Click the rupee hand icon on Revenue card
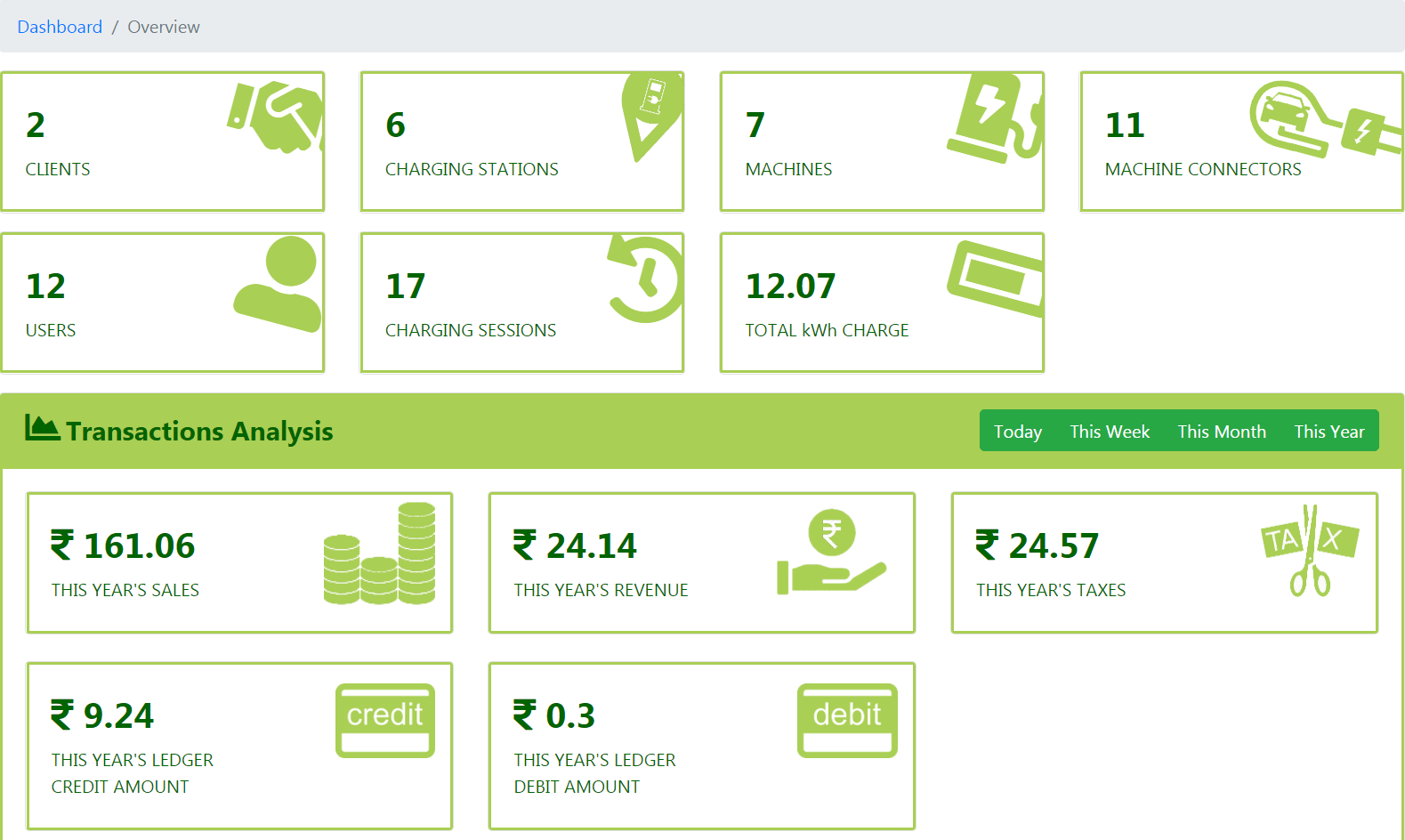 [x=831, y=552]
